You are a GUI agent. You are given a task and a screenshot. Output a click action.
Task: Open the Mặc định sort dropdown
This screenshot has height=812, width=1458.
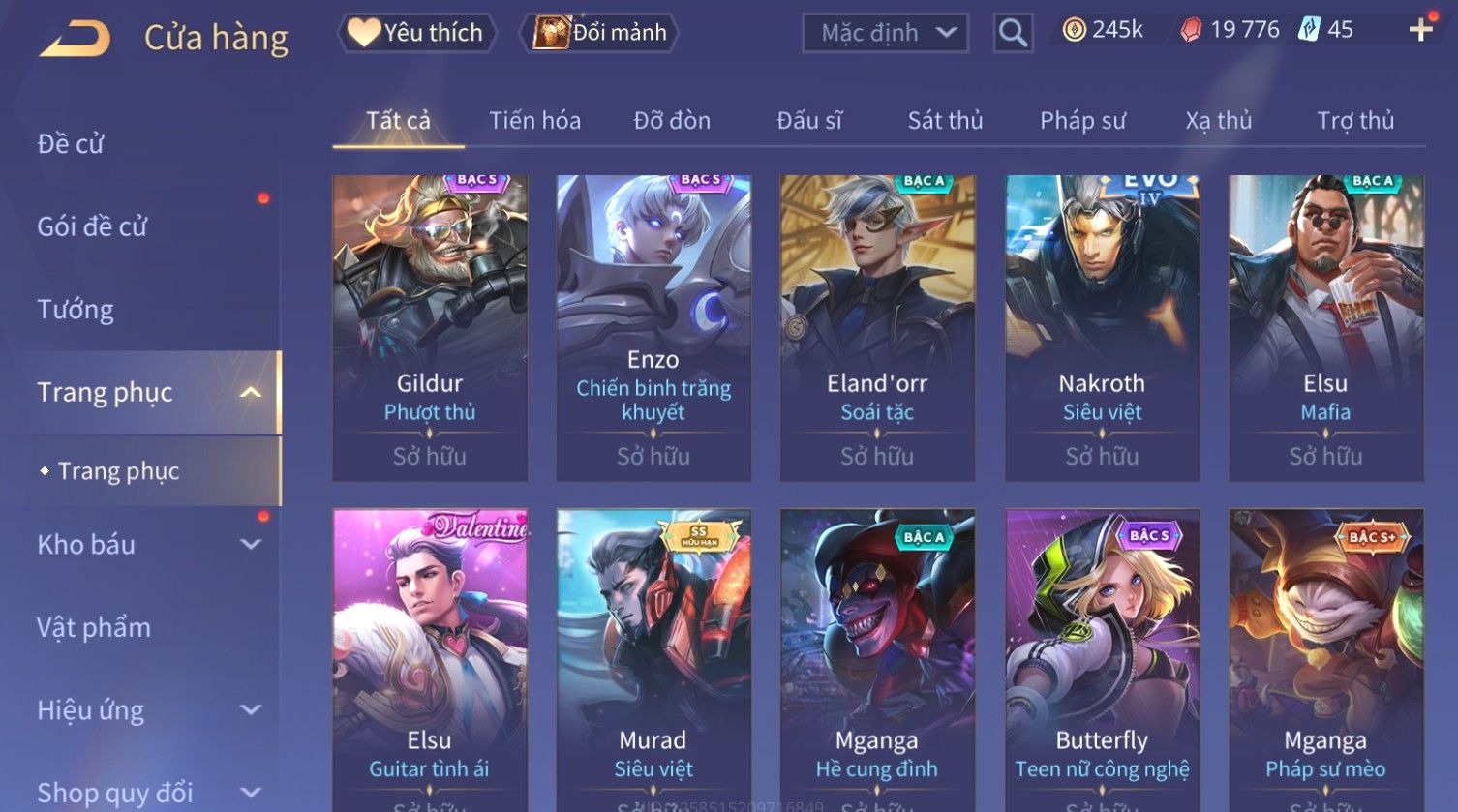click(x=885, y=33)
